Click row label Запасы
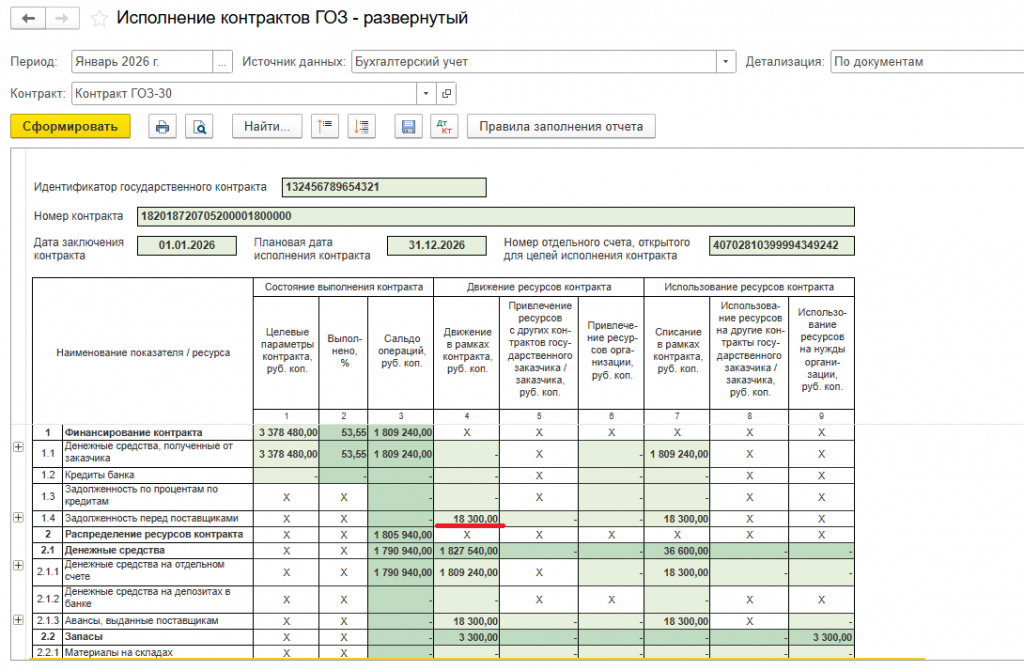Image resolution: width=1024 pixels, height=671 pixels. pyautogui.click(x=84, y=636)
